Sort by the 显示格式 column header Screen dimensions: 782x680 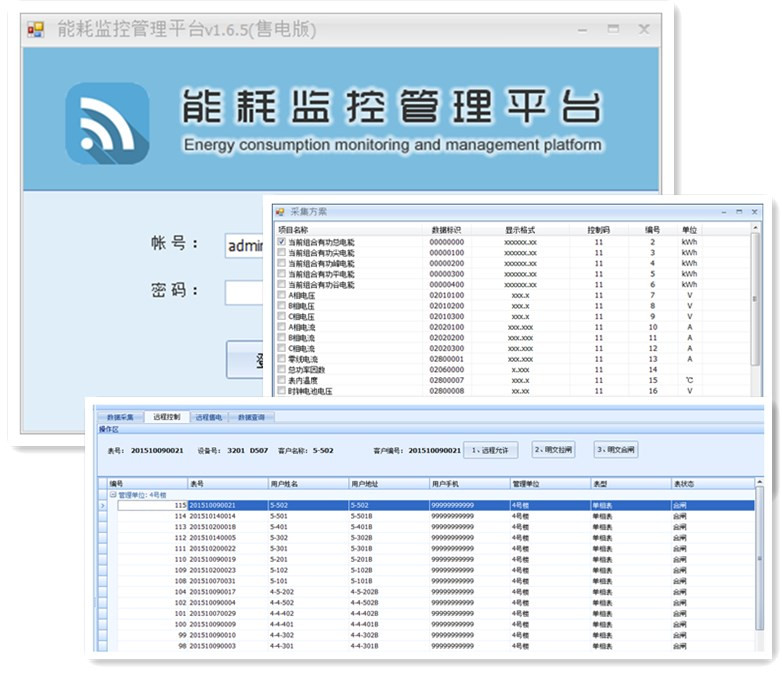pyautogui.click(x=520, y=230)
